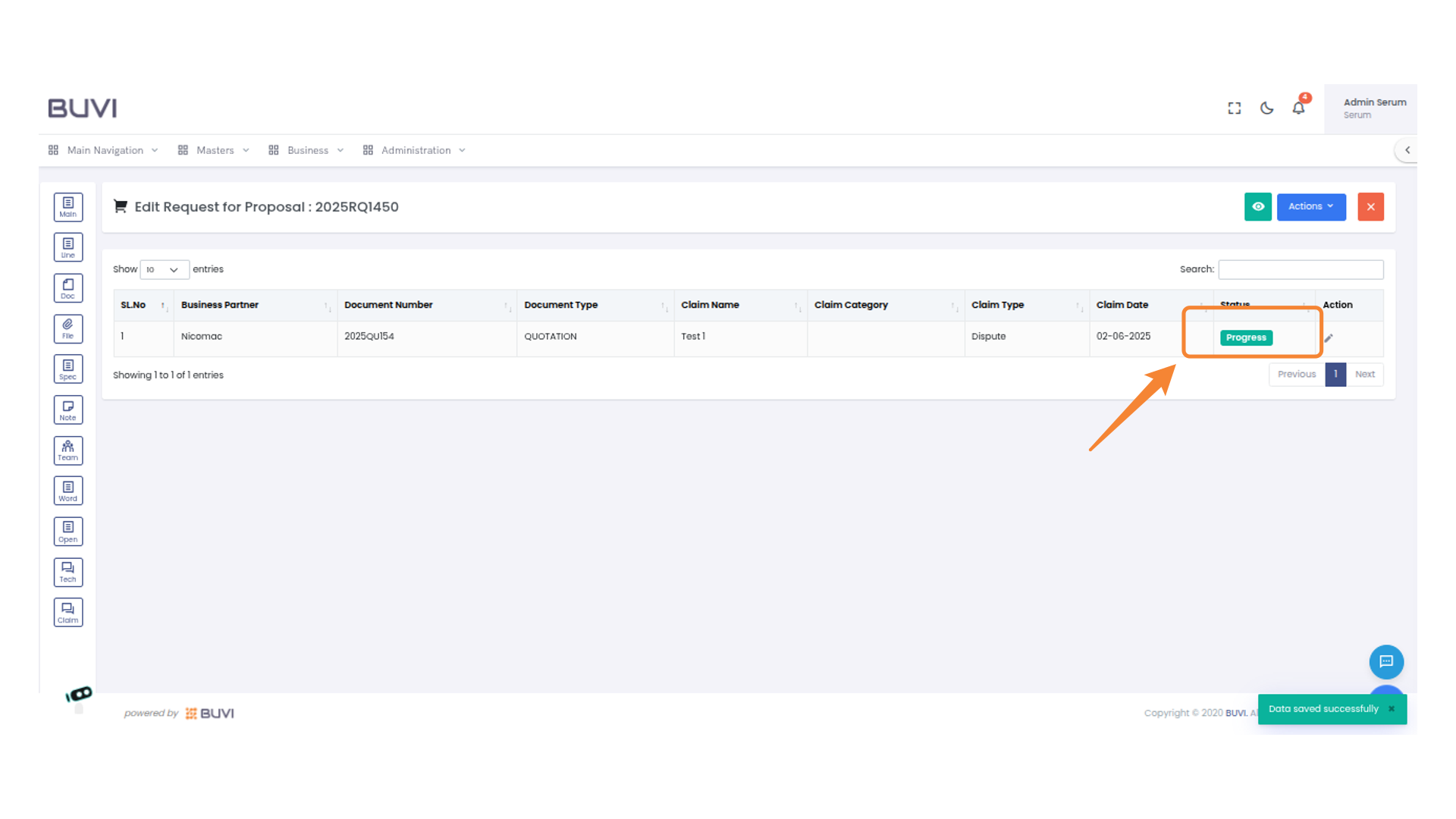The width and height of the screenshot is (1456, 819).
Task: Select the Doc sidebar icon
Action: tap(68, 287)
